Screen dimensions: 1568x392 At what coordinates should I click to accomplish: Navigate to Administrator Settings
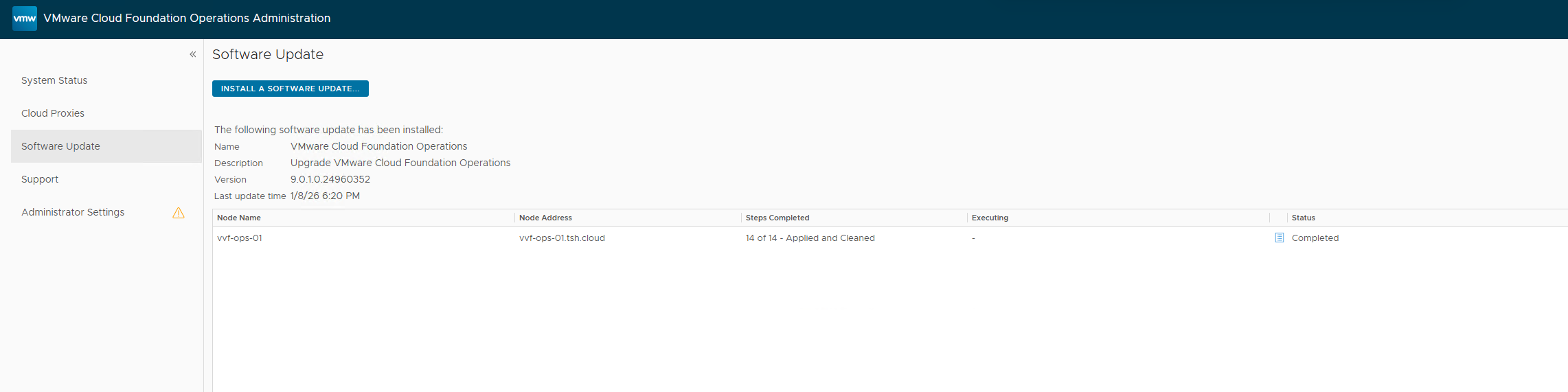tap(73, 212)
